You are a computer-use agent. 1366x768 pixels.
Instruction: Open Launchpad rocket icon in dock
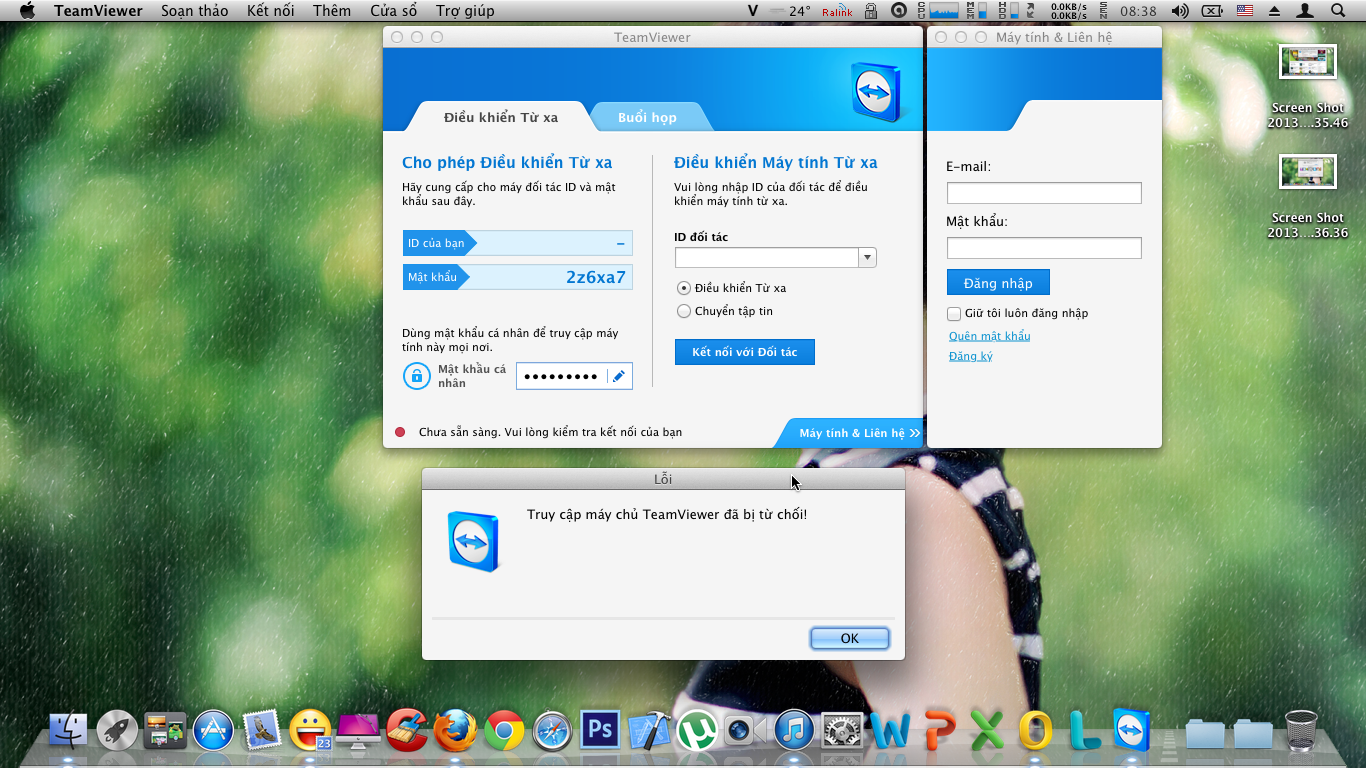tap(117, 732)
